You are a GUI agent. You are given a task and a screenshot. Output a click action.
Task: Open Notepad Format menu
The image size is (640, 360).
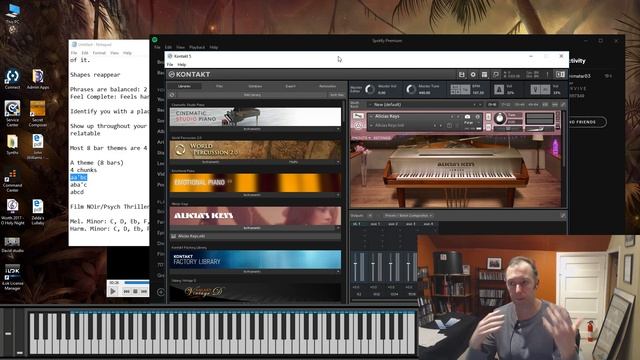tap(99, 53)
